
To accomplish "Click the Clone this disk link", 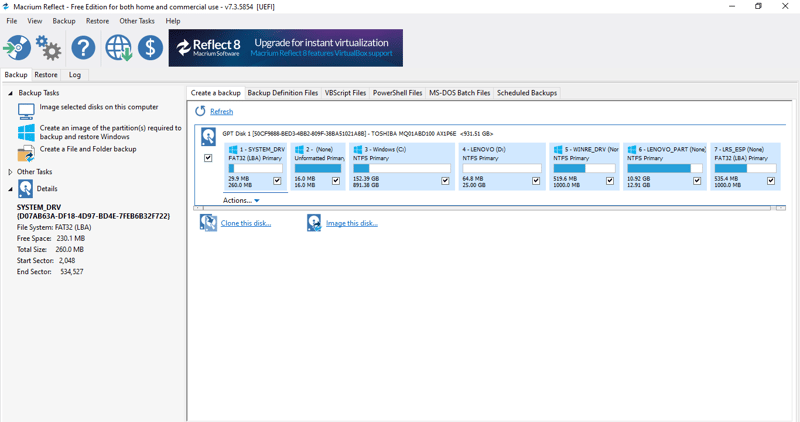I will tap(246, 224).
